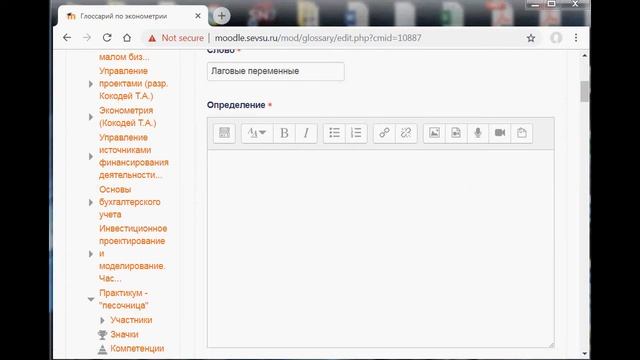This screenshot has height=360, width=640.
Task: Open the paragraph styles dropdown in editor
Action: pos(257,133)
